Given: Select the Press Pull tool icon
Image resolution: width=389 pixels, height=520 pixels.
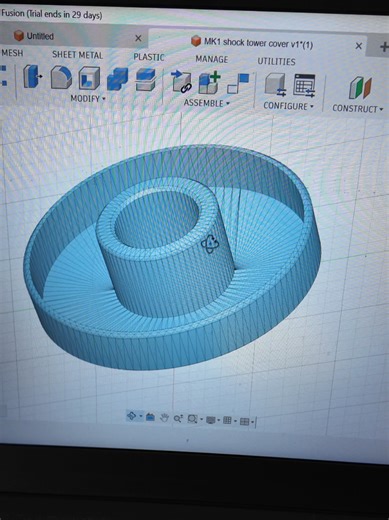Looking at the screenshot, I should pyautogui.click(x=32, y=77).
